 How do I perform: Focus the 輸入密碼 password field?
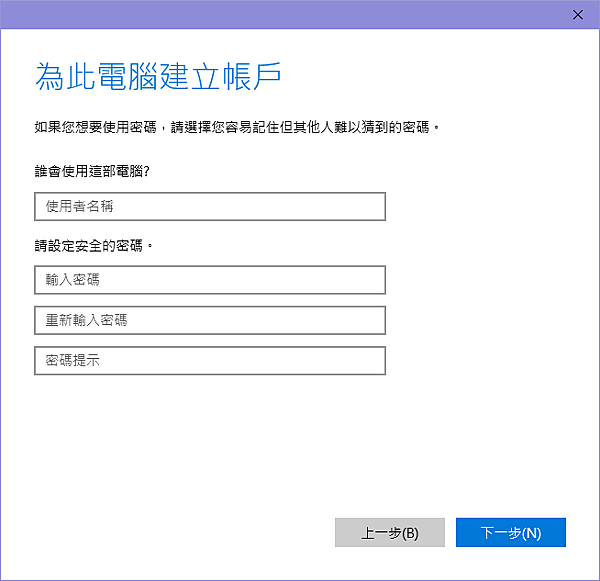[210, 280]
